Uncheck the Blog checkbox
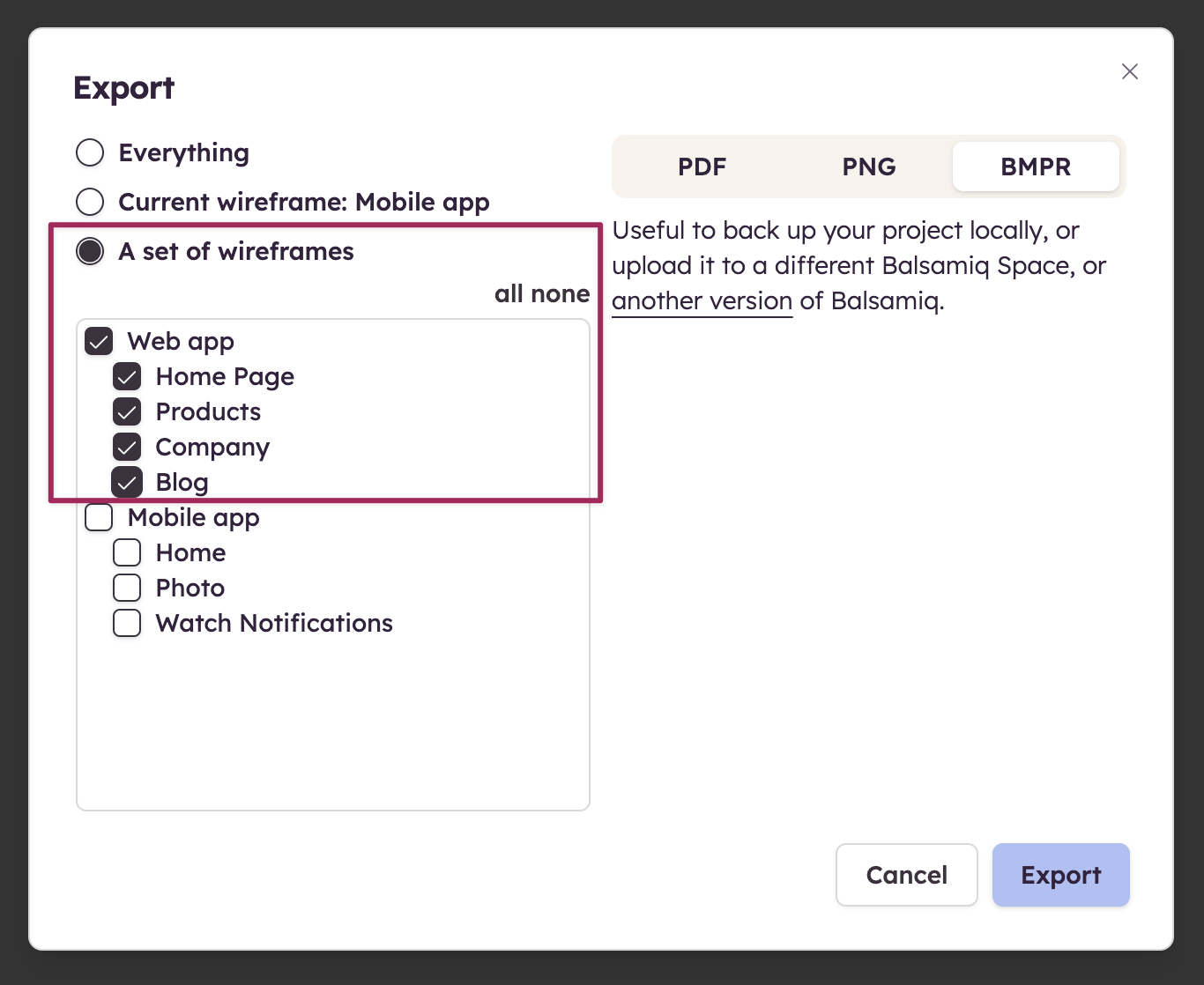Screen dimensions: 1204x985 click(127, 482)
